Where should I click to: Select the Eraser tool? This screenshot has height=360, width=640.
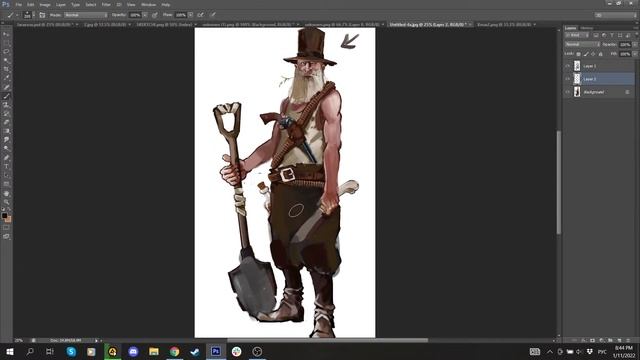coord(6,122)
